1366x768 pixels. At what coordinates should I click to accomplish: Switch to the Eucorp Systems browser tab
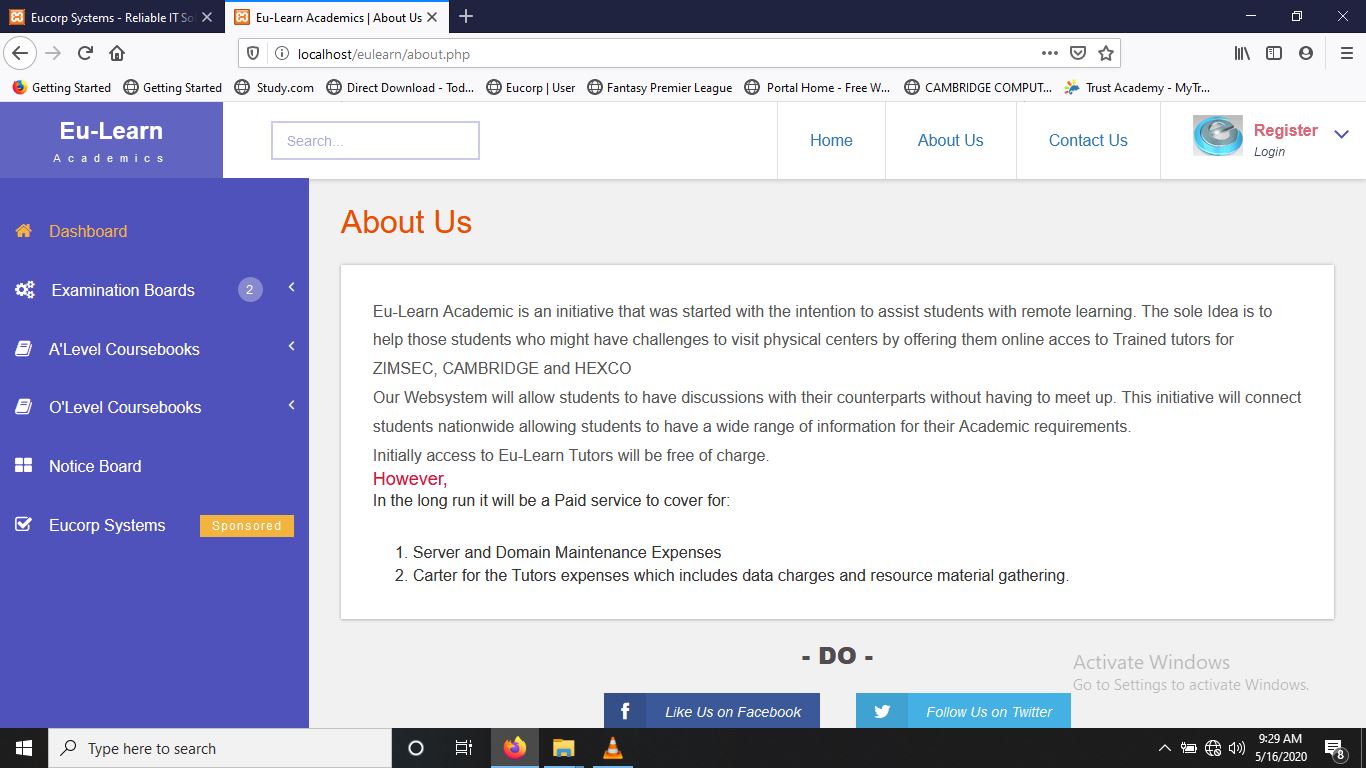[x=110, y=17]
